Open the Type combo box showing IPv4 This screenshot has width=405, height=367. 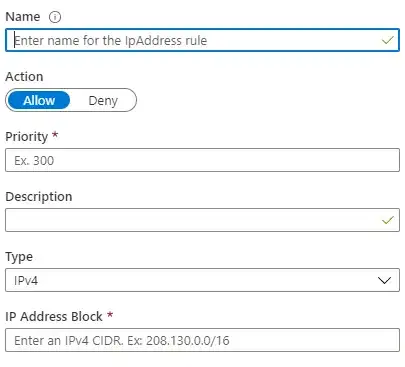click(x=202, y=280)
